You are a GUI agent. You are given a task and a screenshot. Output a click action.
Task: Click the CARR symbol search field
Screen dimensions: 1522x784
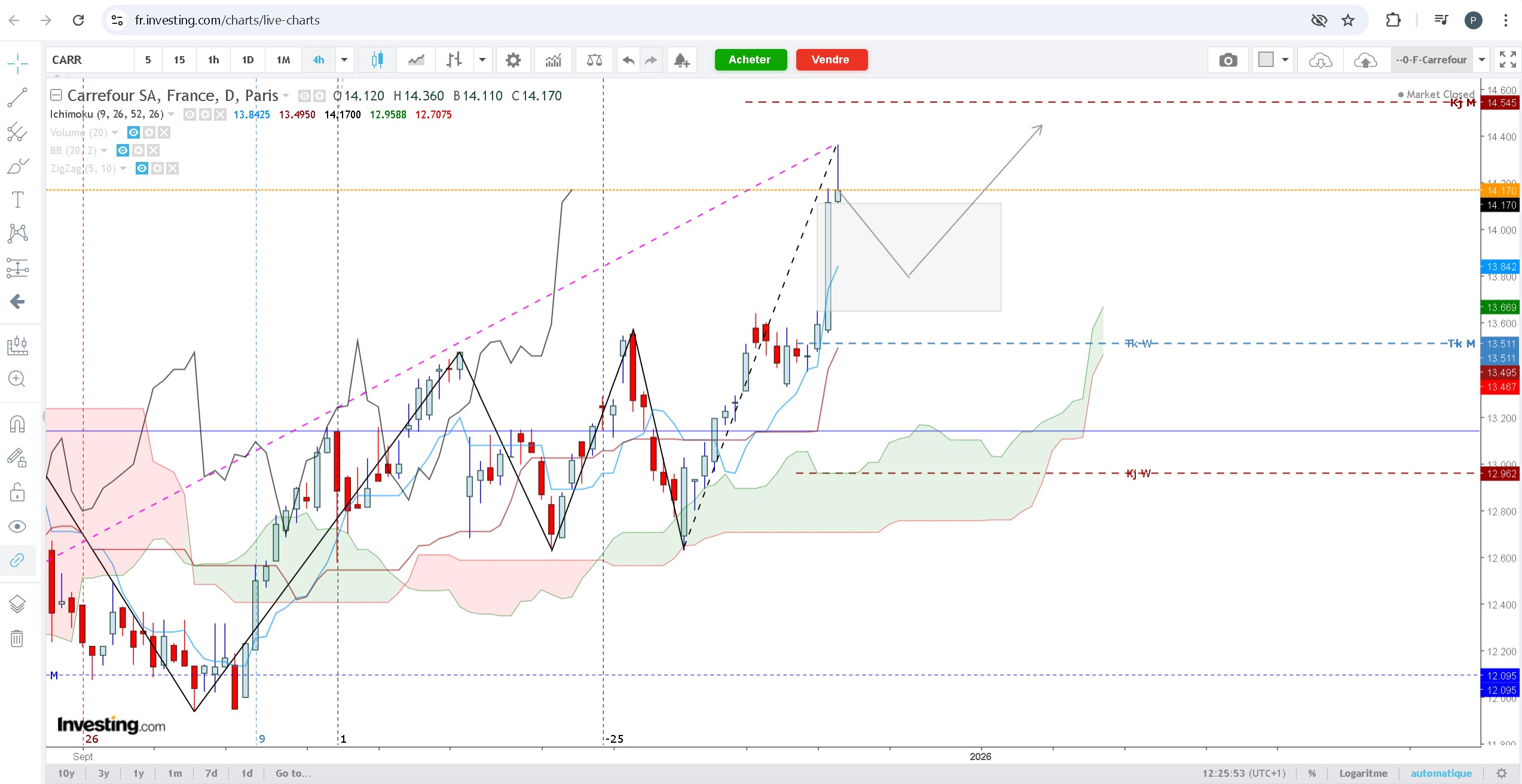coord(90,60)
